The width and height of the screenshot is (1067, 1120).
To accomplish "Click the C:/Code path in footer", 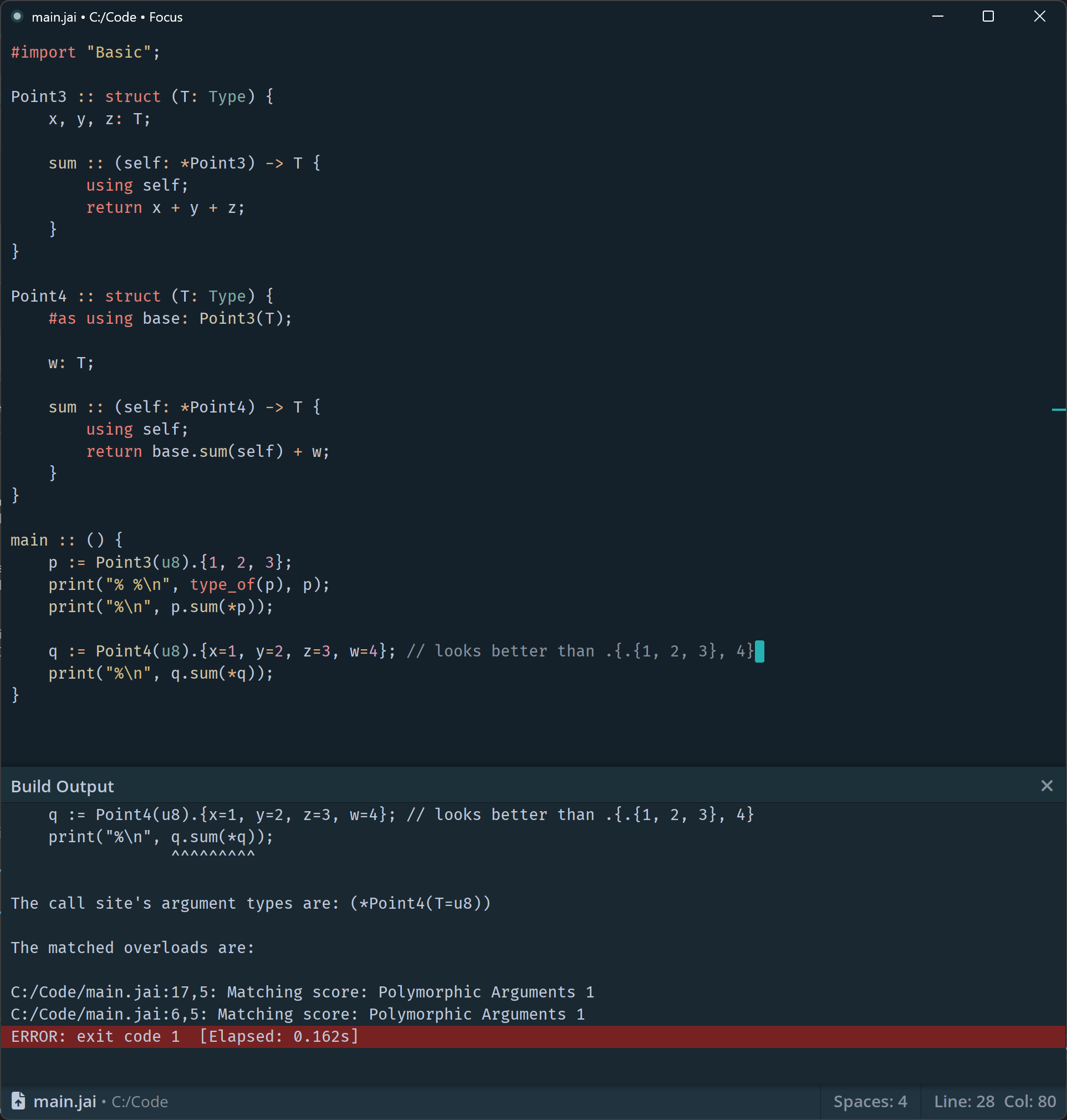I will coord(139,1101).
